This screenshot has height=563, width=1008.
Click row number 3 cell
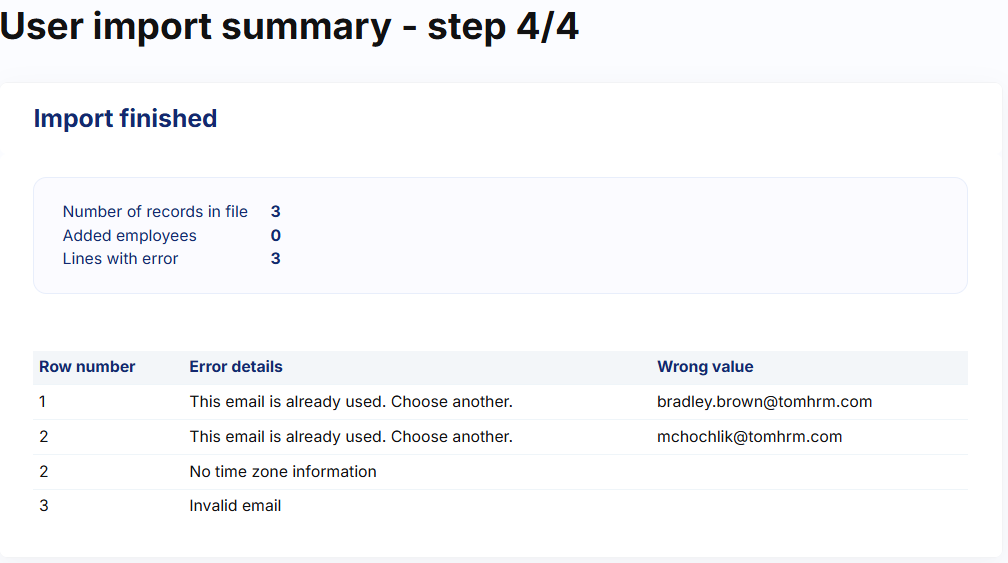point(44,506)
